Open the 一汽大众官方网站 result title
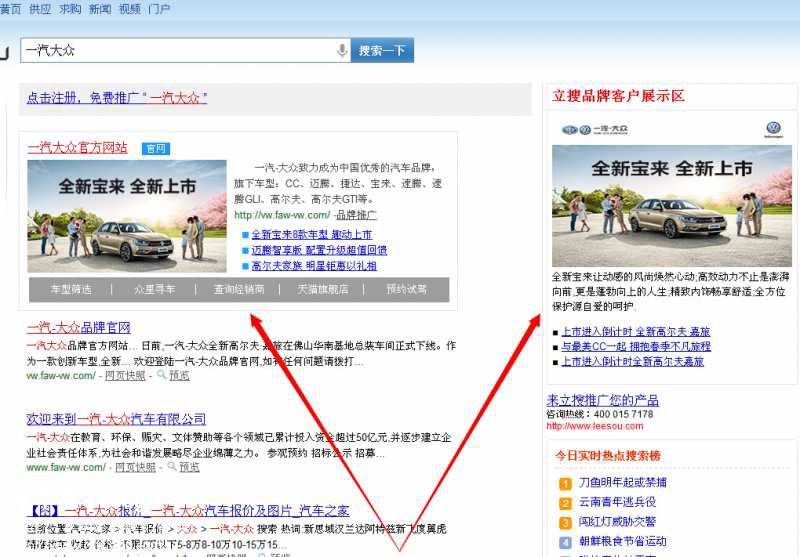 77,148
